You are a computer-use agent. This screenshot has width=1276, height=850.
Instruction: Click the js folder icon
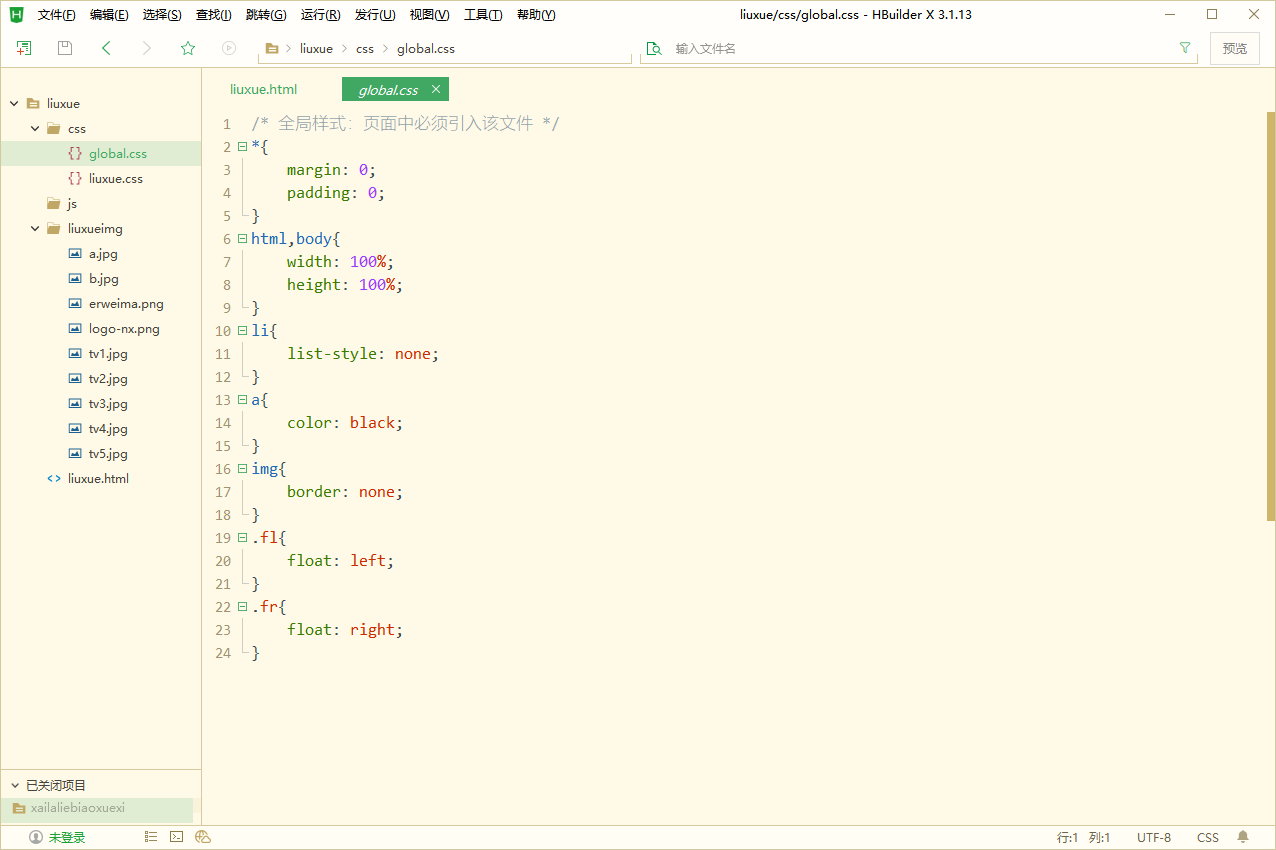54,204
